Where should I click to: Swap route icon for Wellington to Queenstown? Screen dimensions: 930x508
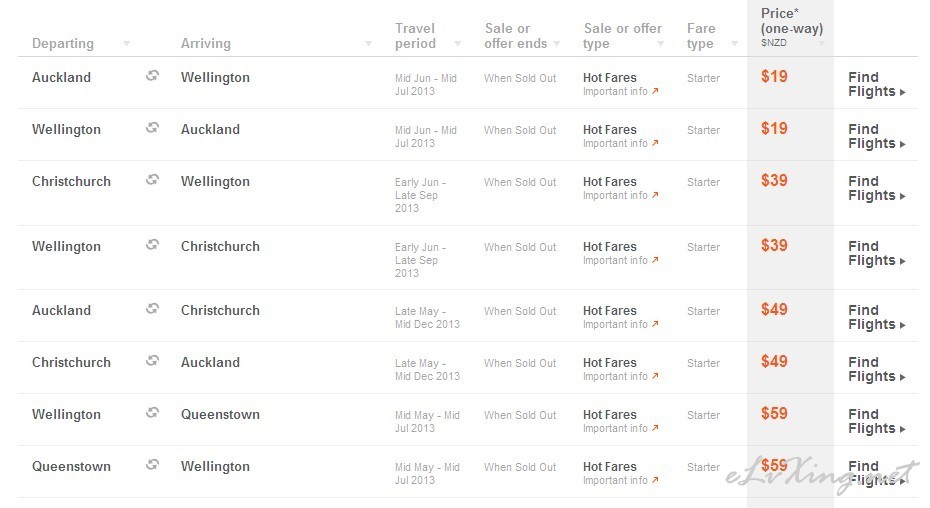(152, 412)
